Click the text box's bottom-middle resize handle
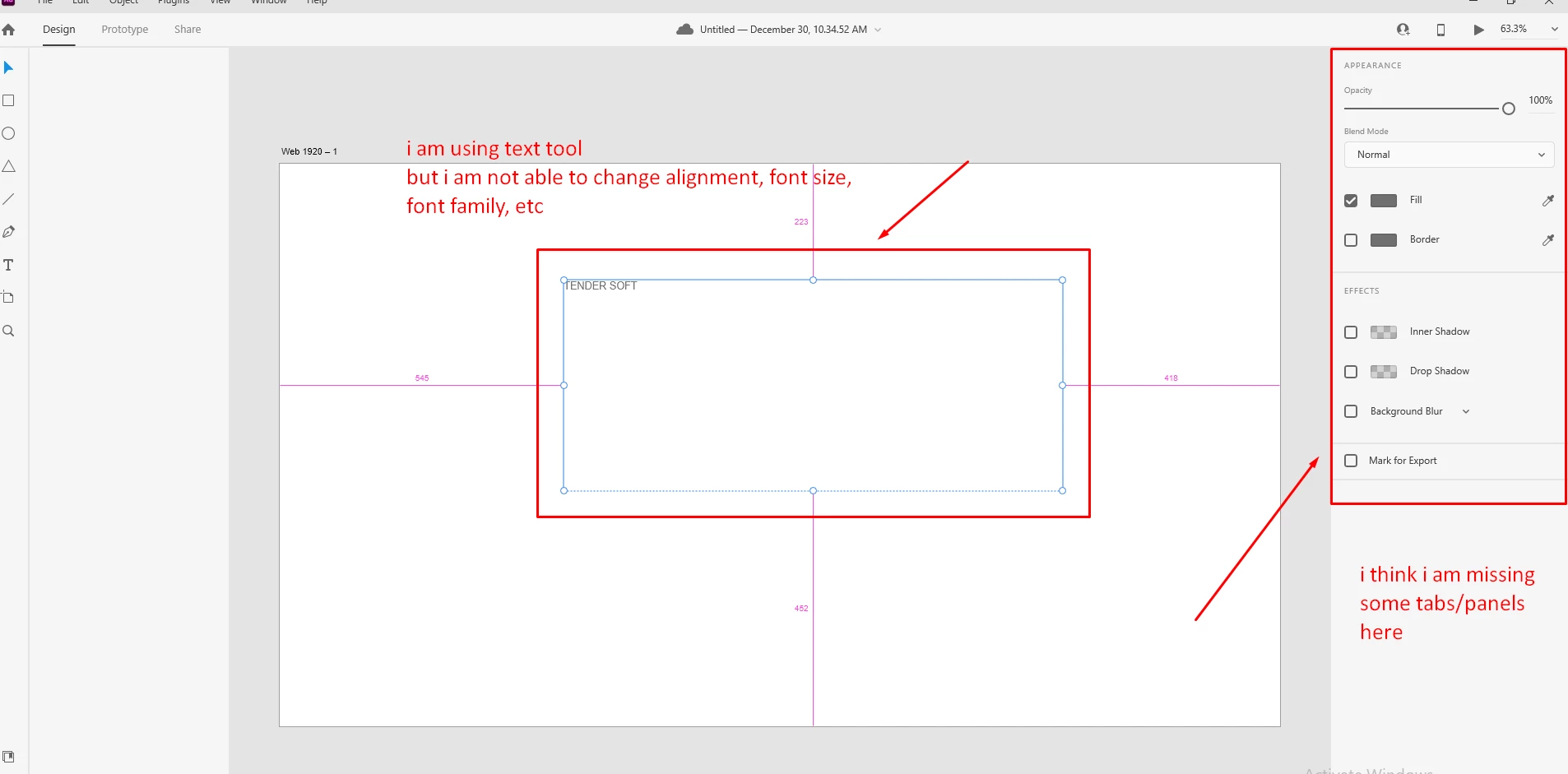Viewport: 1568px width, 774px height. point(813,490)
